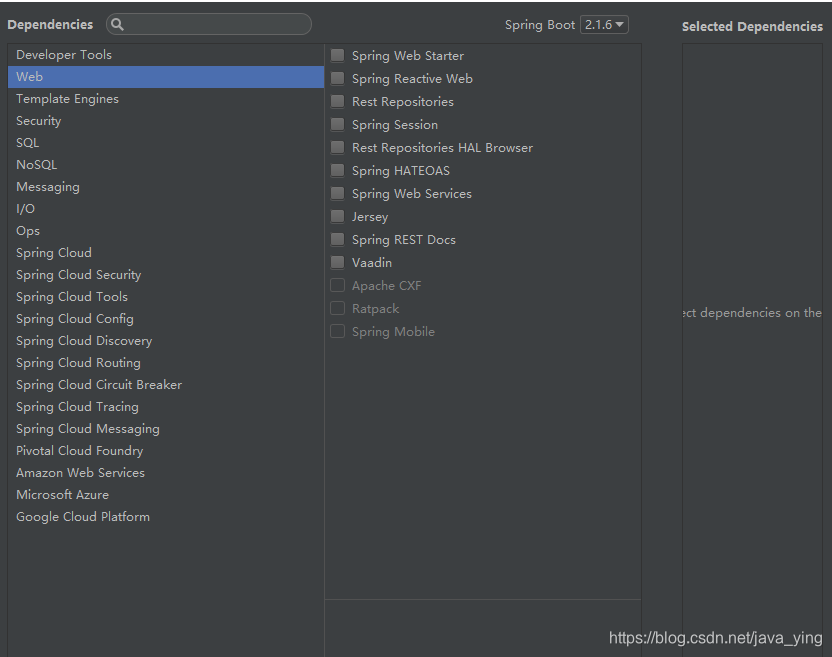Screen dimensions: 832x657
Task: Check the Vaadin checkbox
Action: point(337,262)
